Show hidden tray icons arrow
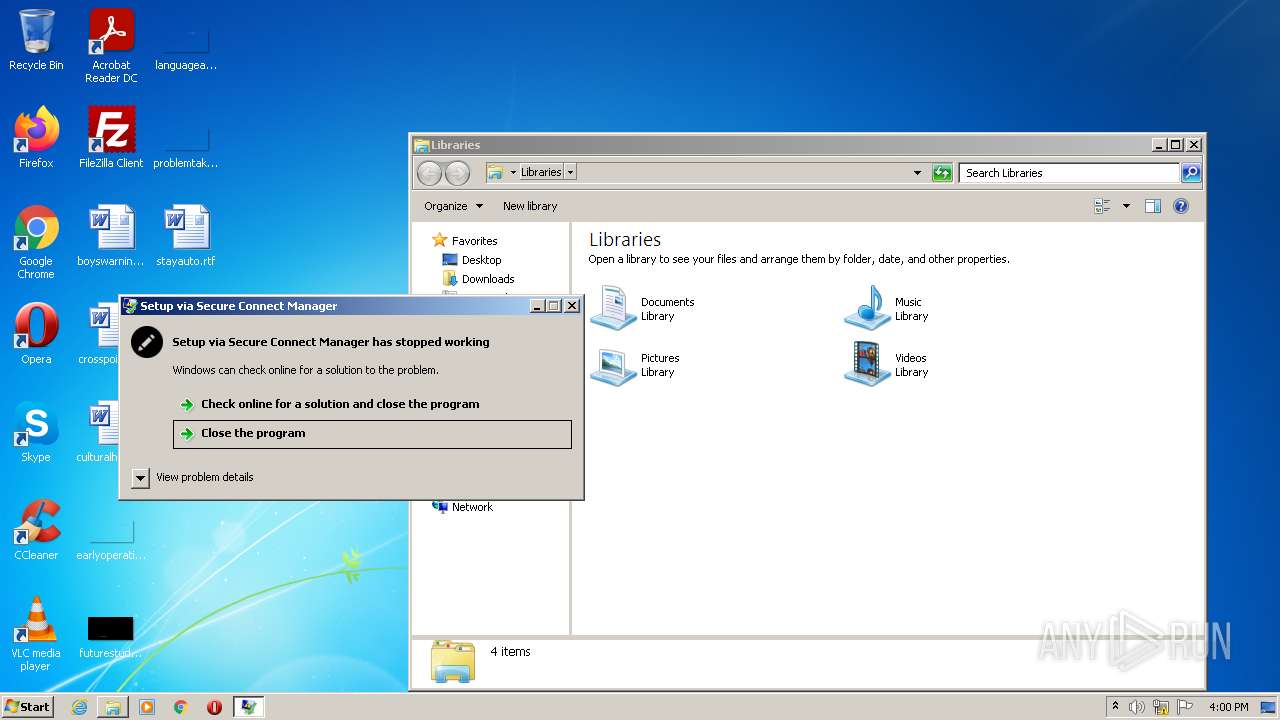The image size is (1280, 720). tap(1115, 707)
